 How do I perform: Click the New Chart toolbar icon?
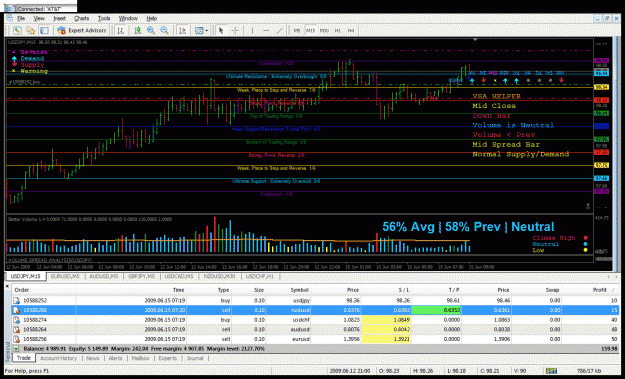[x=17, y=30]
